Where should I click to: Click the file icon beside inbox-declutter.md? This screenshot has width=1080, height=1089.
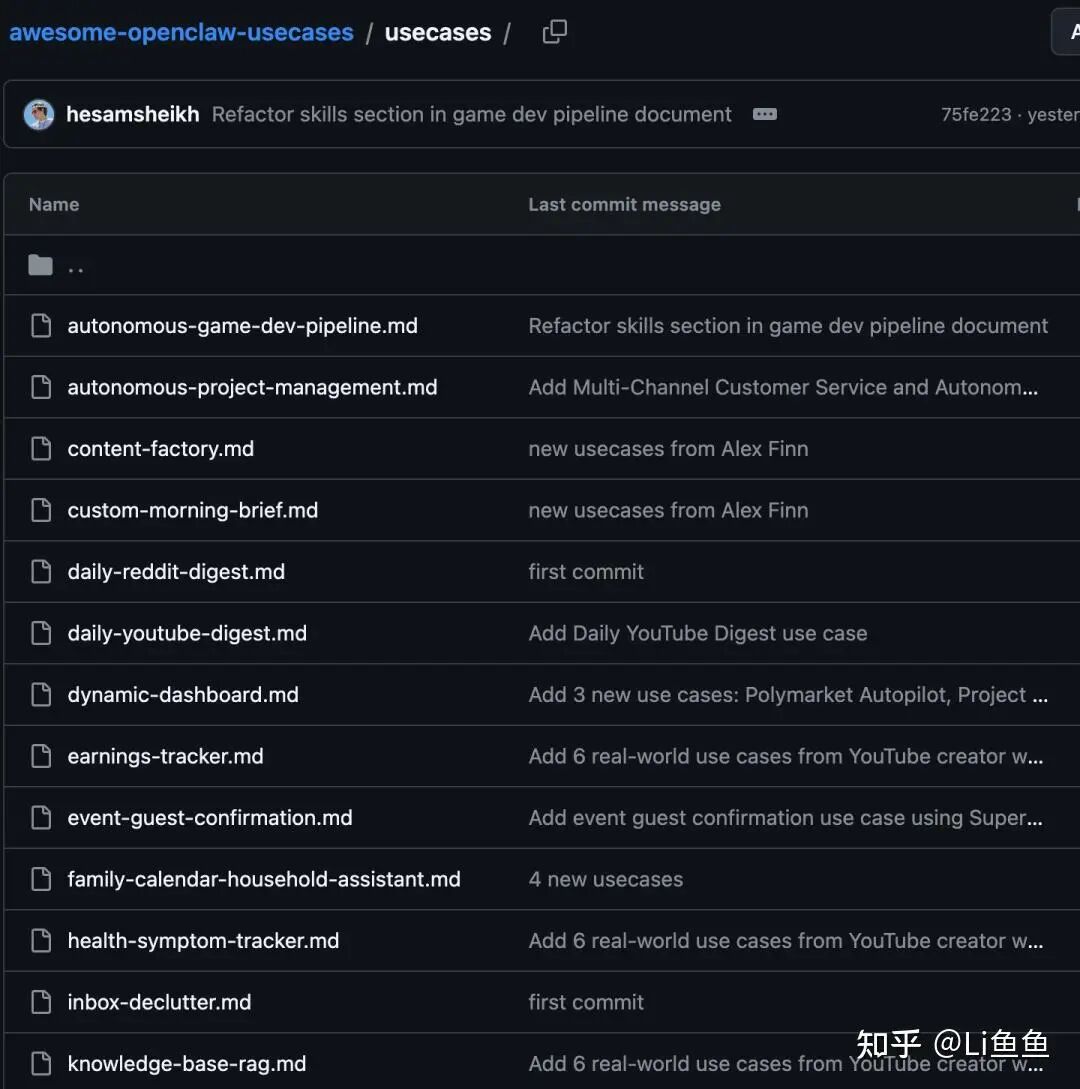click(x=40, y=1002)
